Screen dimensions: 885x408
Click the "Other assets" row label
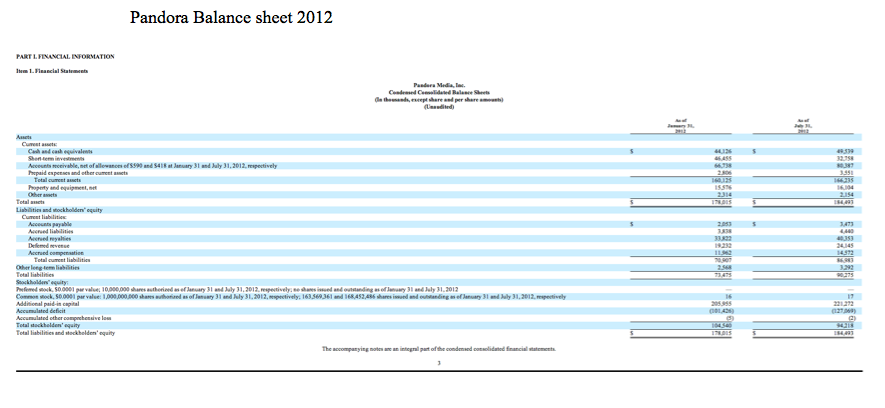point(43,194)
